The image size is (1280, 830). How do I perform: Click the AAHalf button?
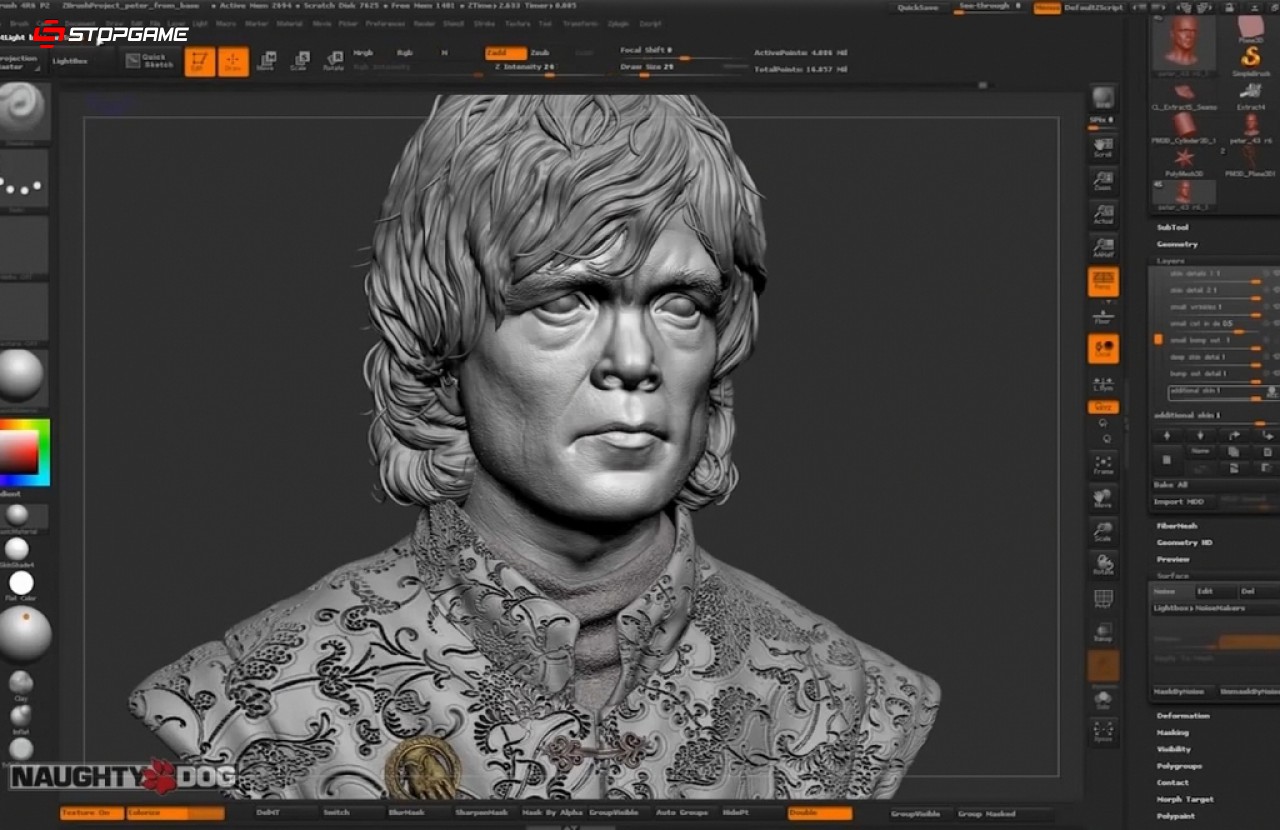tap(1103, 248)
